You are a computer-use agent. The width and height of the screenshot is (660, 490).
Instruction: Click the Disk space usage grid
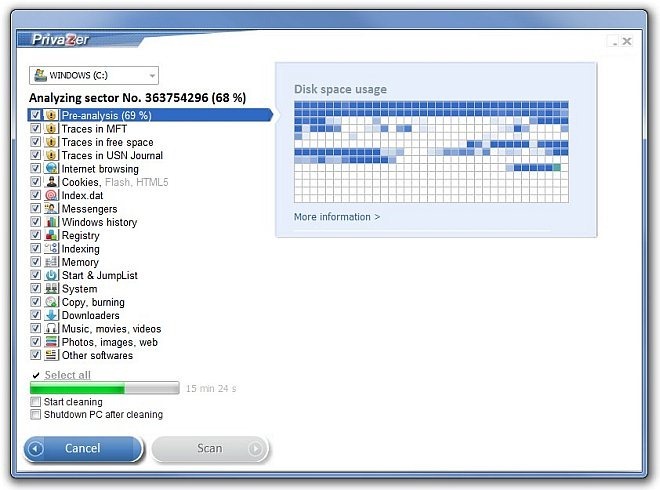[x=431, y=152]
